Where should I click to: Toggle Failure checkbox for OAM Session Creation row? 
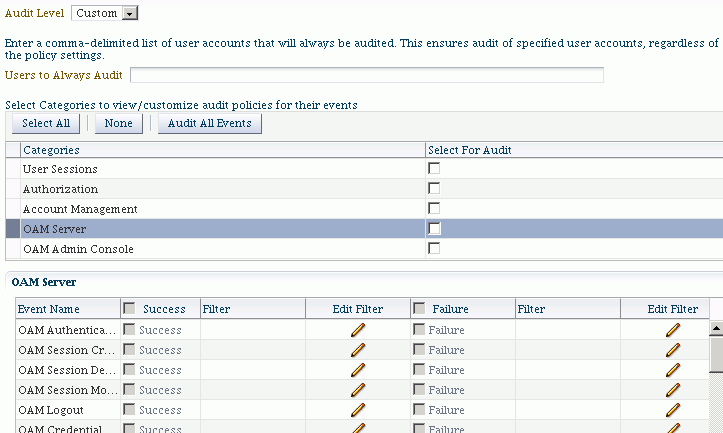(x=419, y=350)
